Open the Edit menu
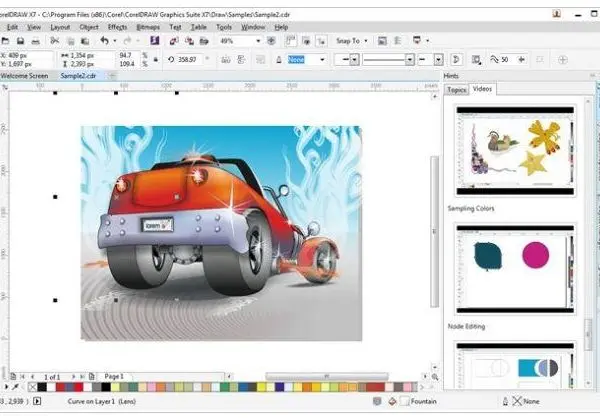 coord(12,27)
